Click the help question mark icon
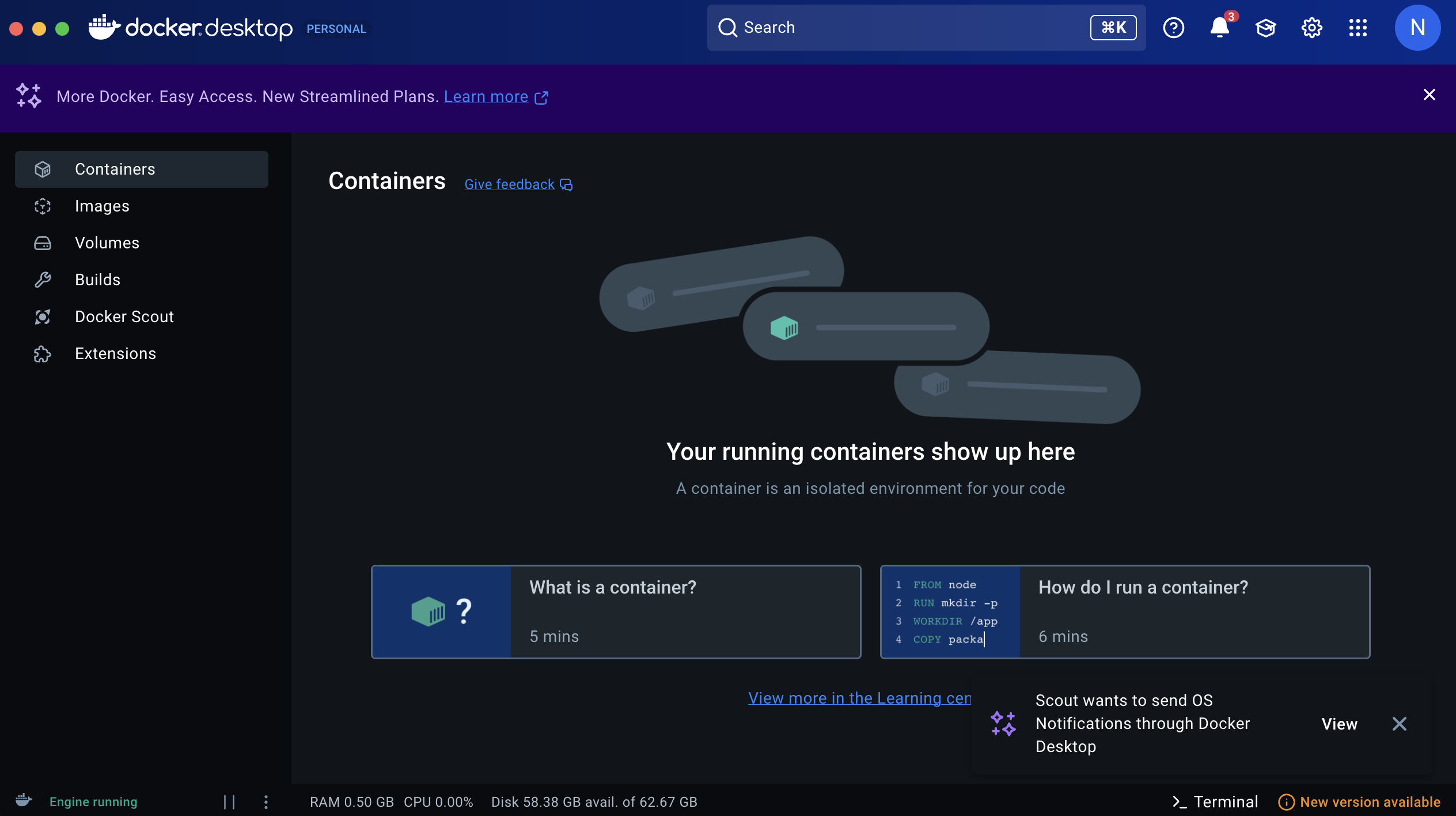This screenshot has height=816, width=1456. 1173,28
